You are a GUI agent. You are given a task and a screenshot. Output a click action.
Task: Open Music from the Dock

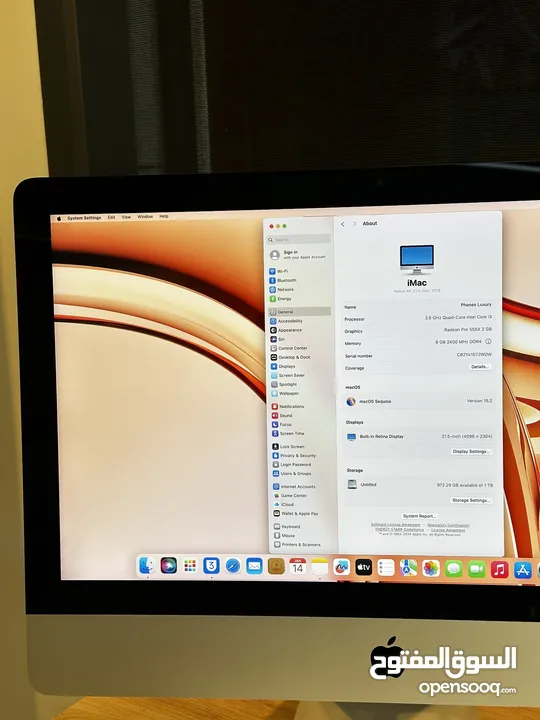[500, 570]
